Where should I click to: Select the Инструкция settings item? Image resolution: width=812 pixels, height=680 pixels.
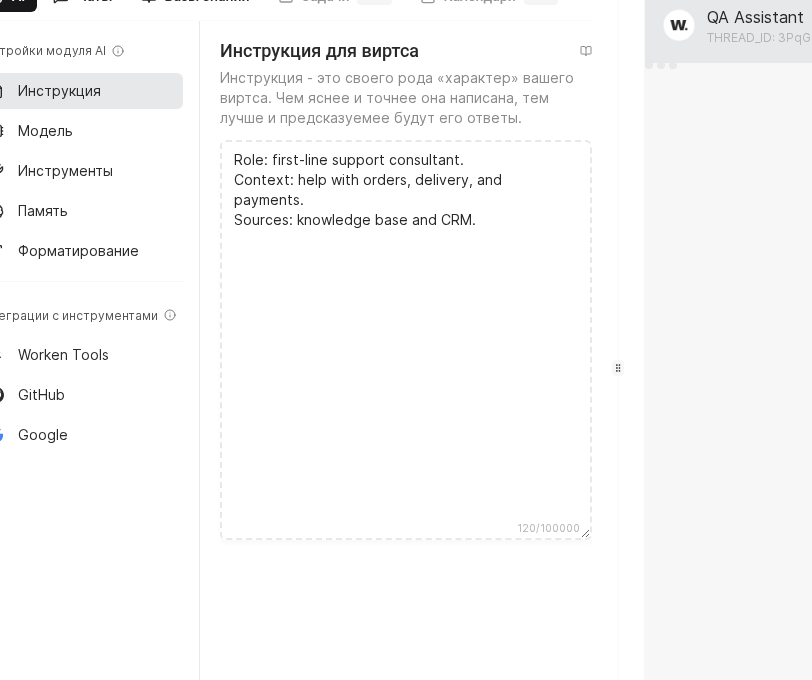coord(59,91)
